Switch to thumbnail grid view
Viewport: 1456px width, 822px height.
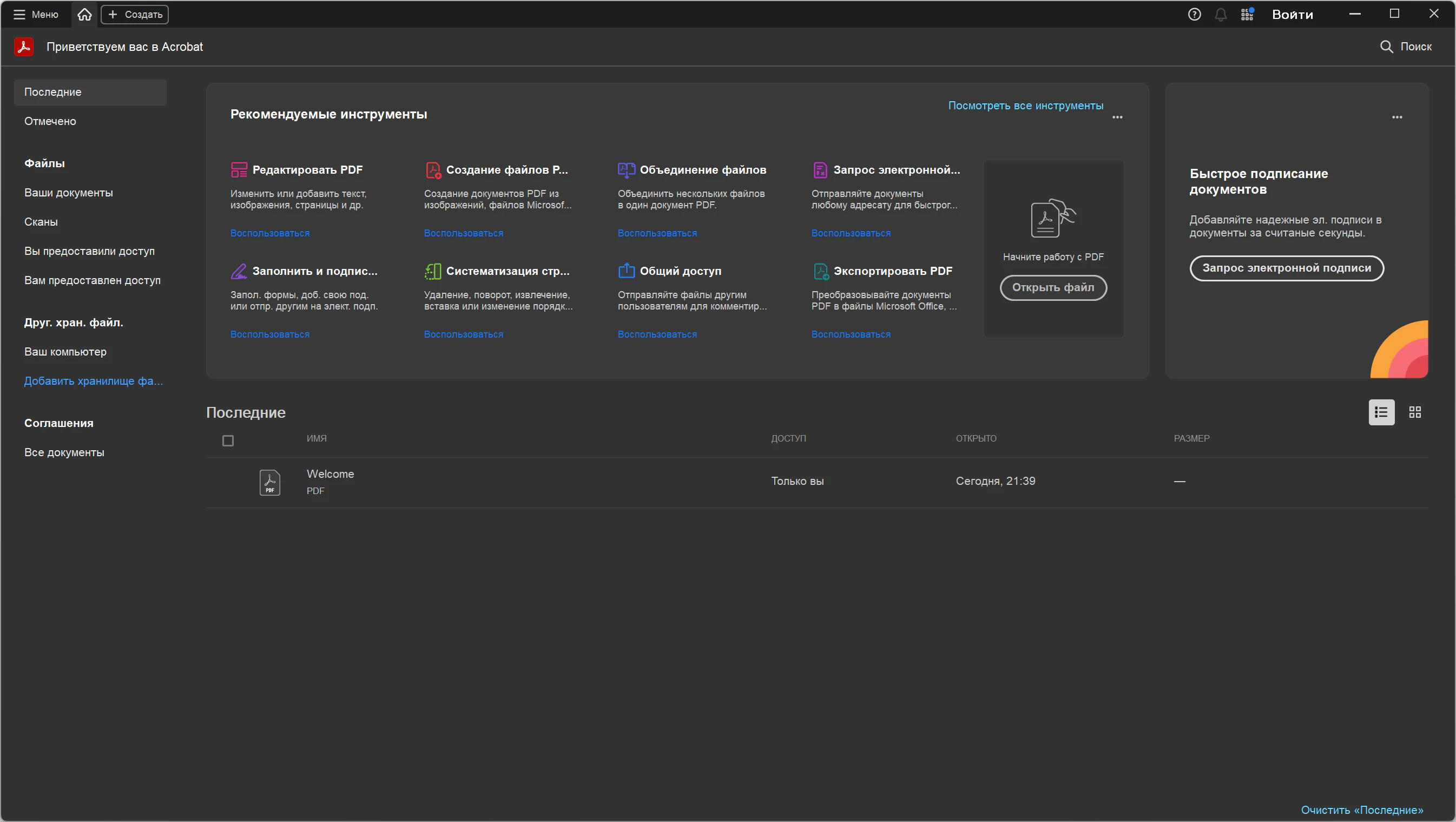coord(1415,412)
